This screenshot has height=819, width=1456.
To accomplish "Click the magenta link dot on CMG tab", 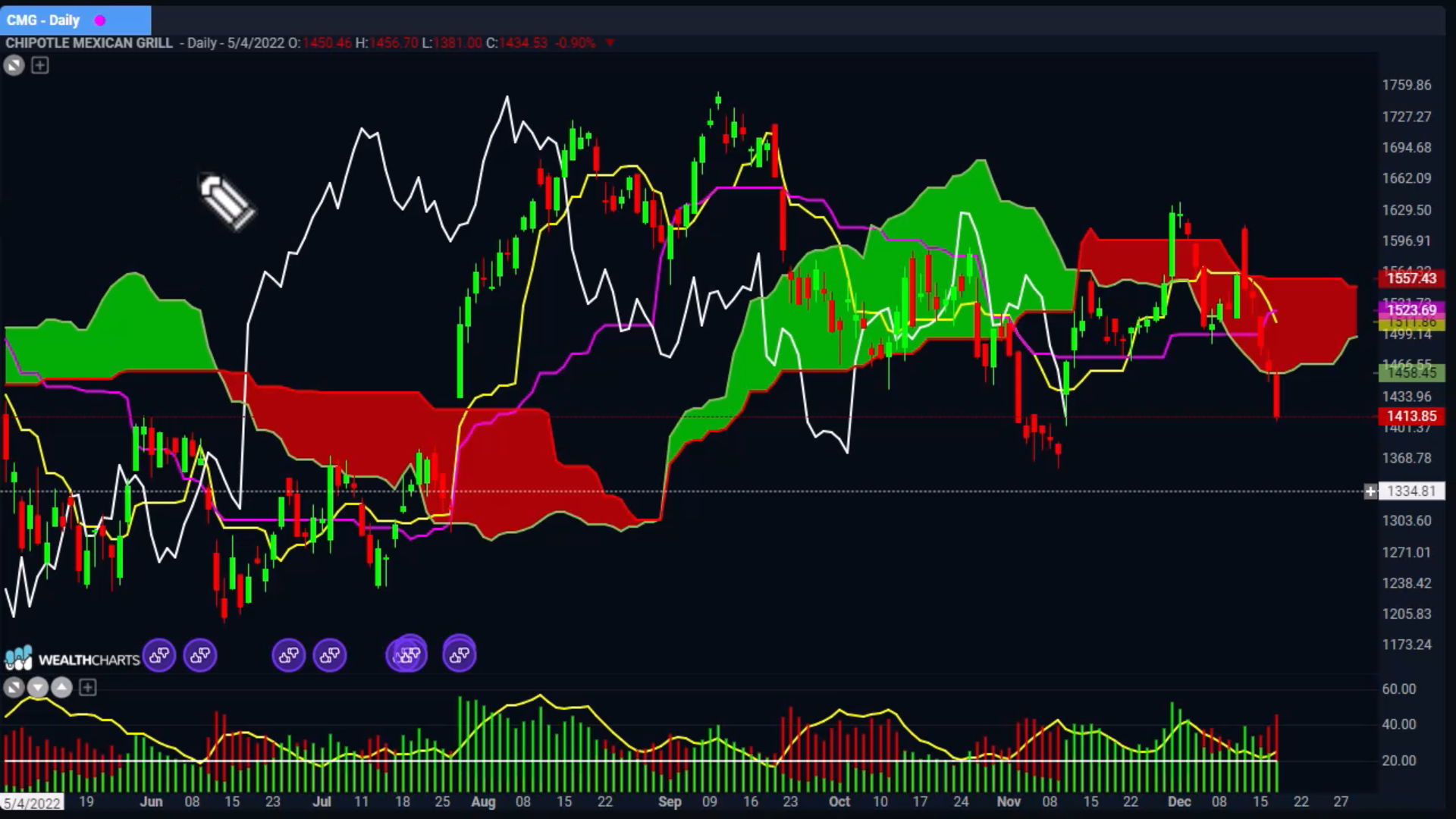I will tap(100, 20).
